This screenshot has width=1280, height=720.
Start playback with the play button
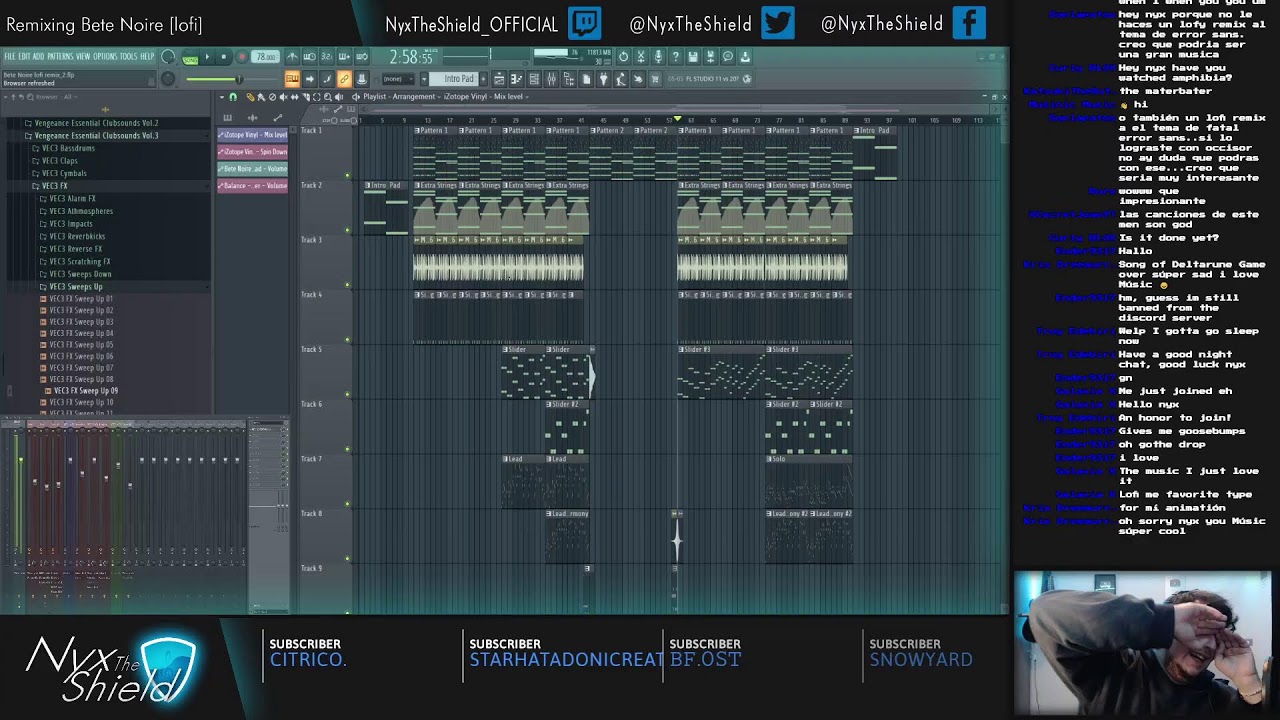(207, 57)
